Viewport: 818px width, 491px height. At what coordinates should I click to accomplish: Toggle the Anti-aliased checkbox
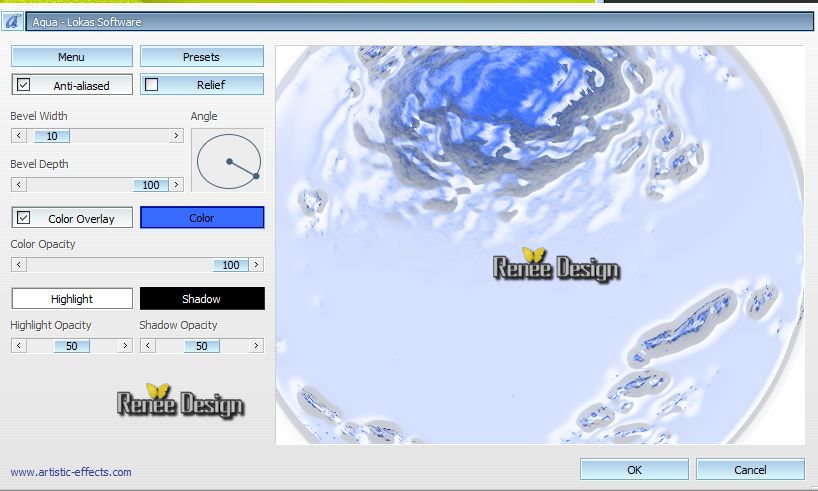pyautogui.click(x=23, y=85)
